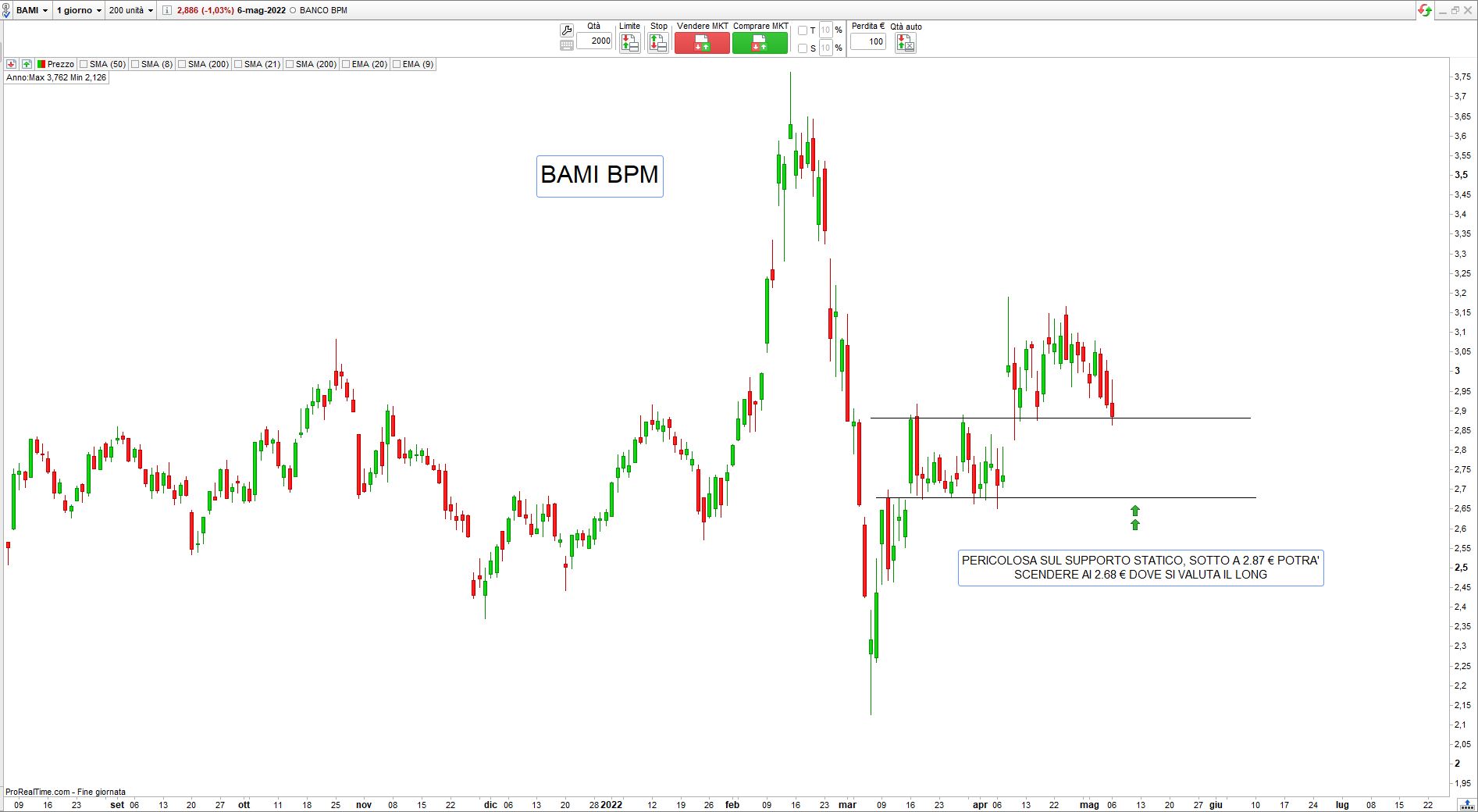This screenshot has width=1478, height=812.
Task: Close the chart window
Action: (x=1469, y=10)
